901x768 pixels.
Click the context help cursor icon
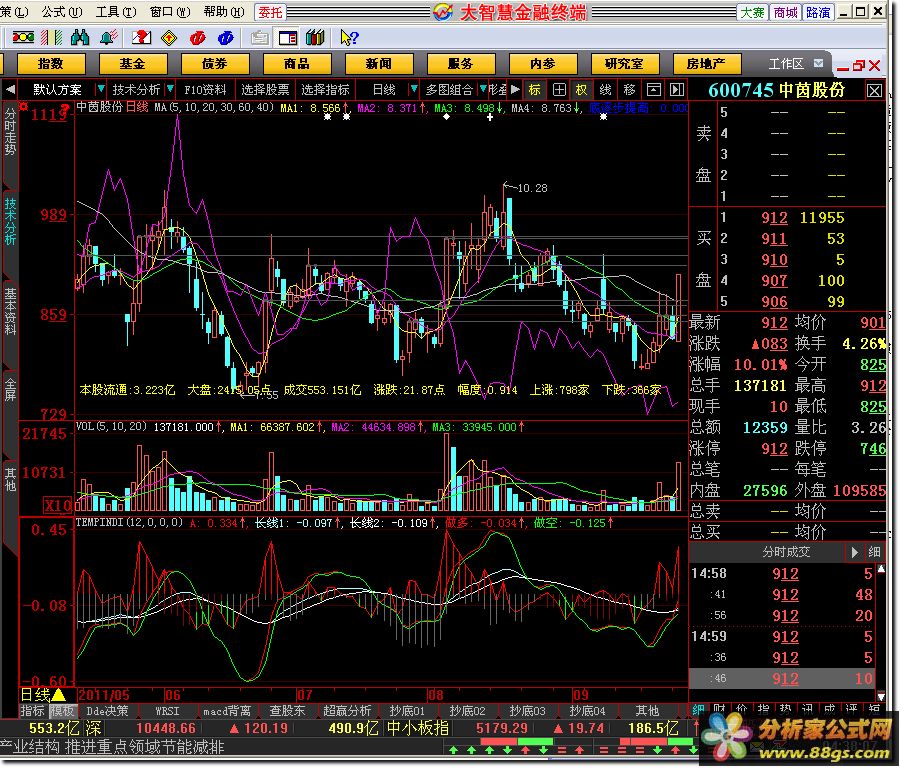point(349,38)
